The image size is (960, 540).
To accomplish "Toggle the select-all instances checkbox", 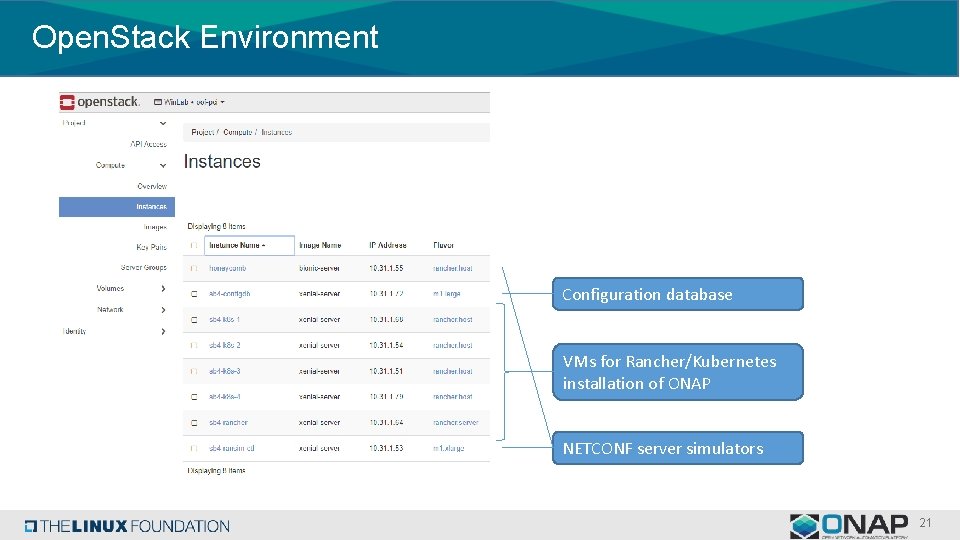I will point(194,246).
